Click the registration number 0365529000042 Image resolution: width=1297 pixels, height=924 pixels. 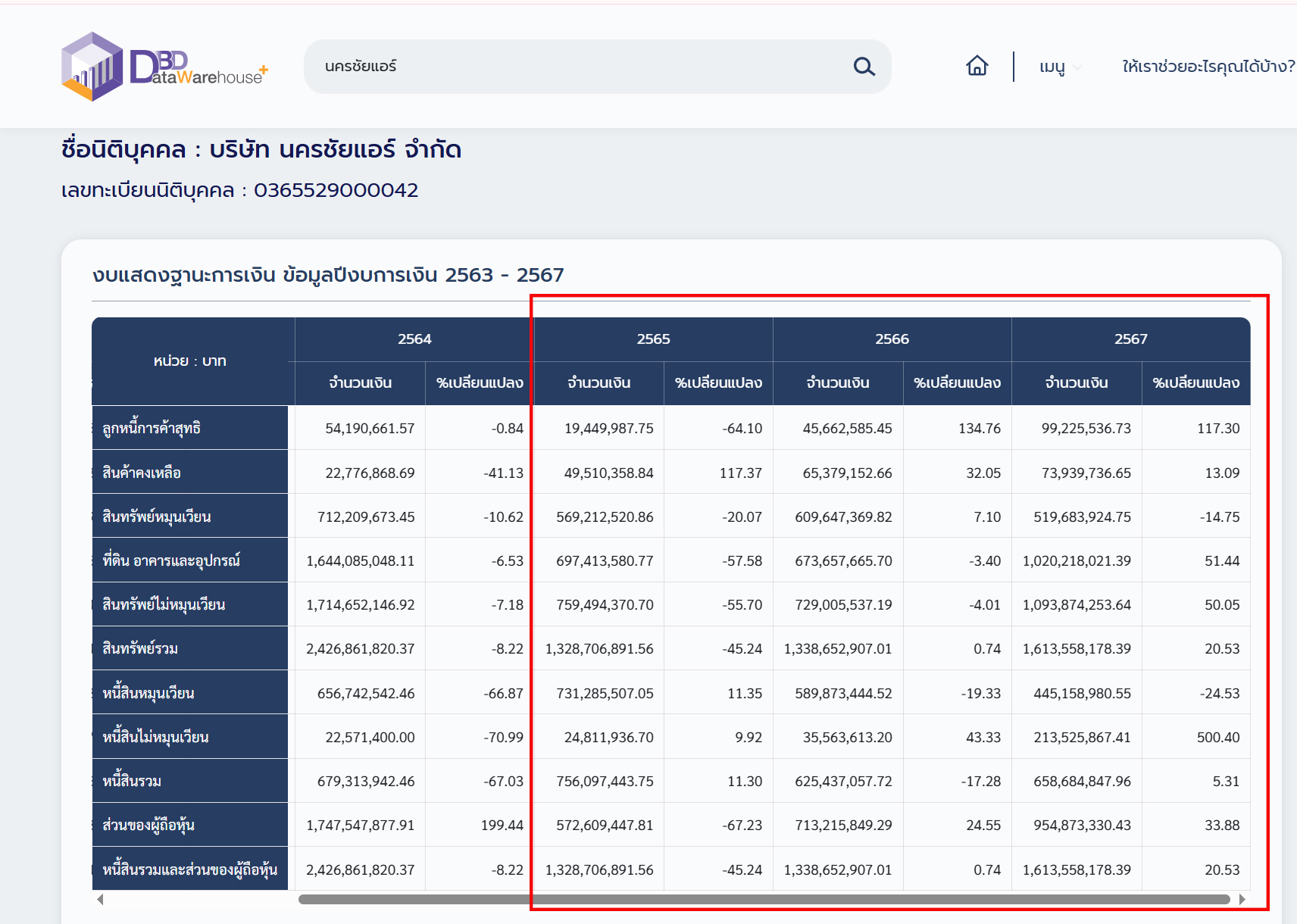coord(336,190)
